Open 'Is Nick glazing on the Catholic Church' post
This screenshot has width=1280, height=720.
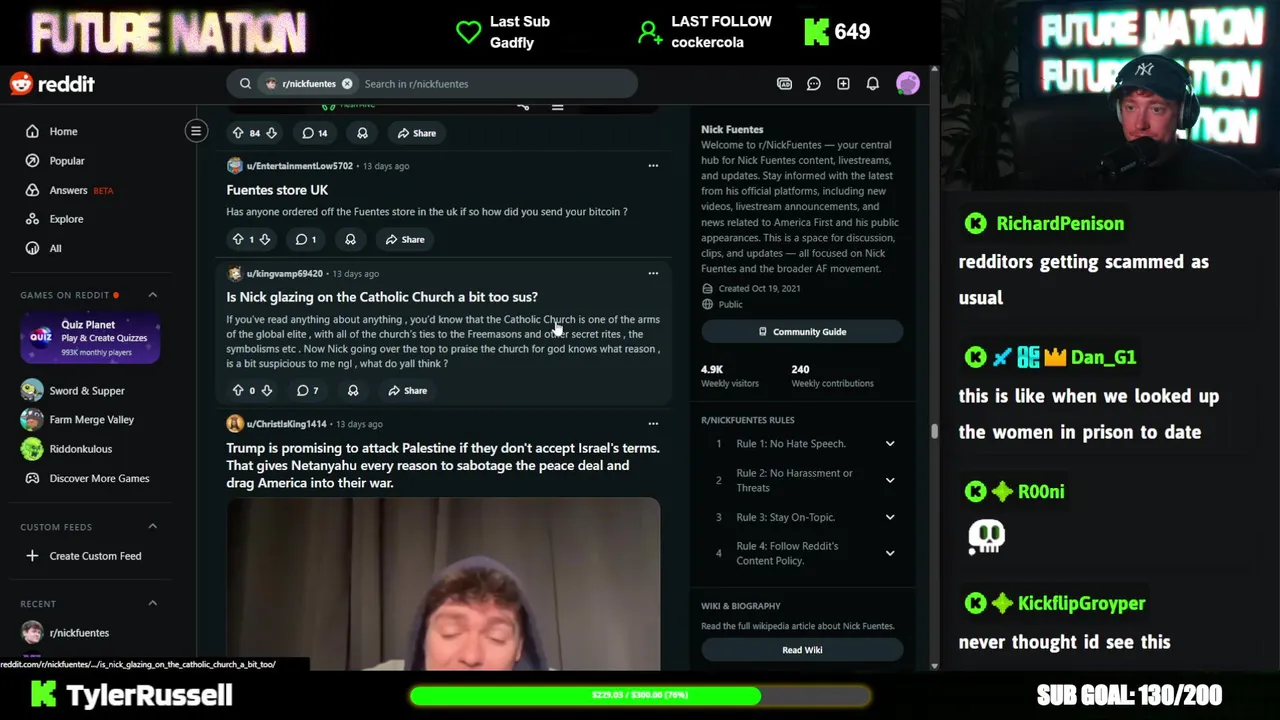click(382, 297)
